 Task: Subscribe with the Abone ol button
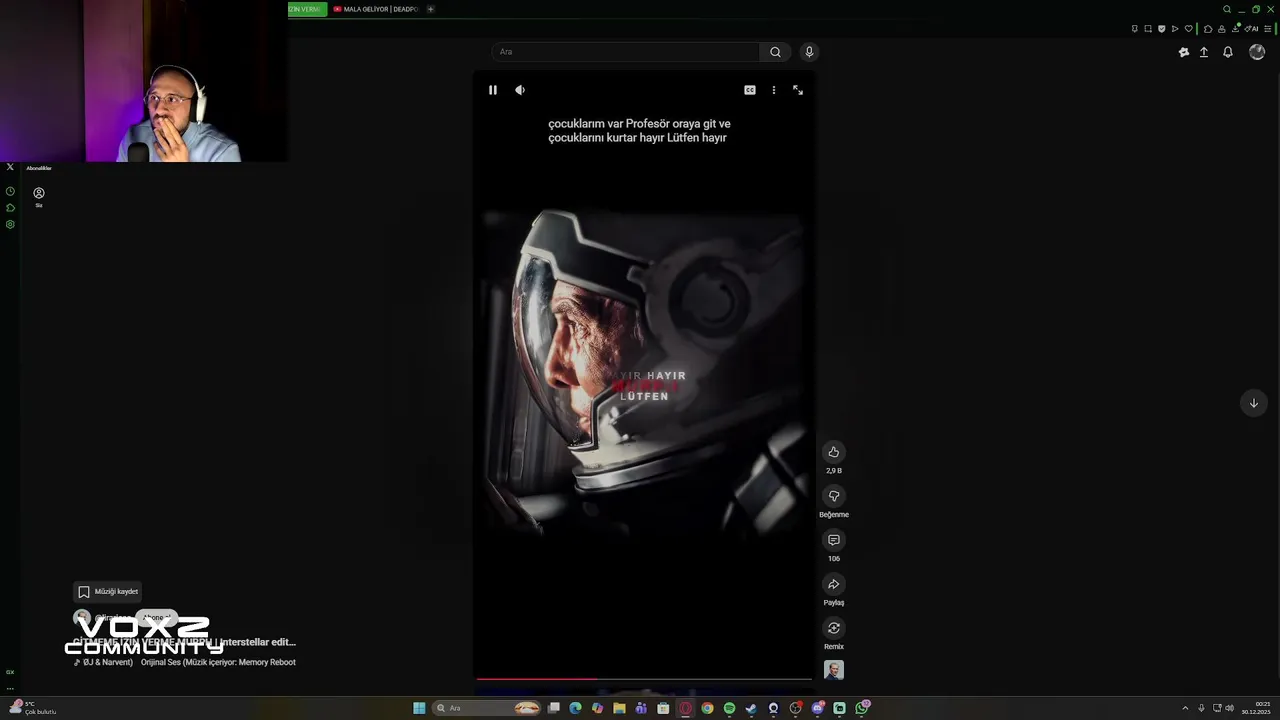tap(155, 618)
